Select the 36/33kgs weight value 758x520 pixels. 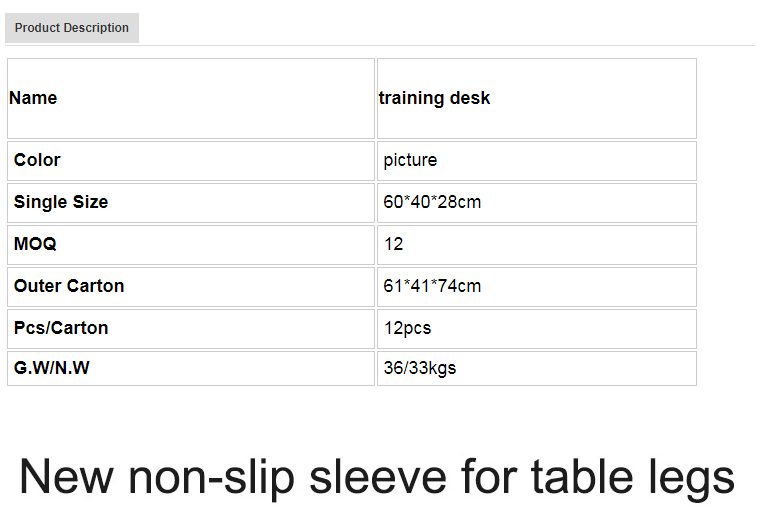[x=420, y=368]
